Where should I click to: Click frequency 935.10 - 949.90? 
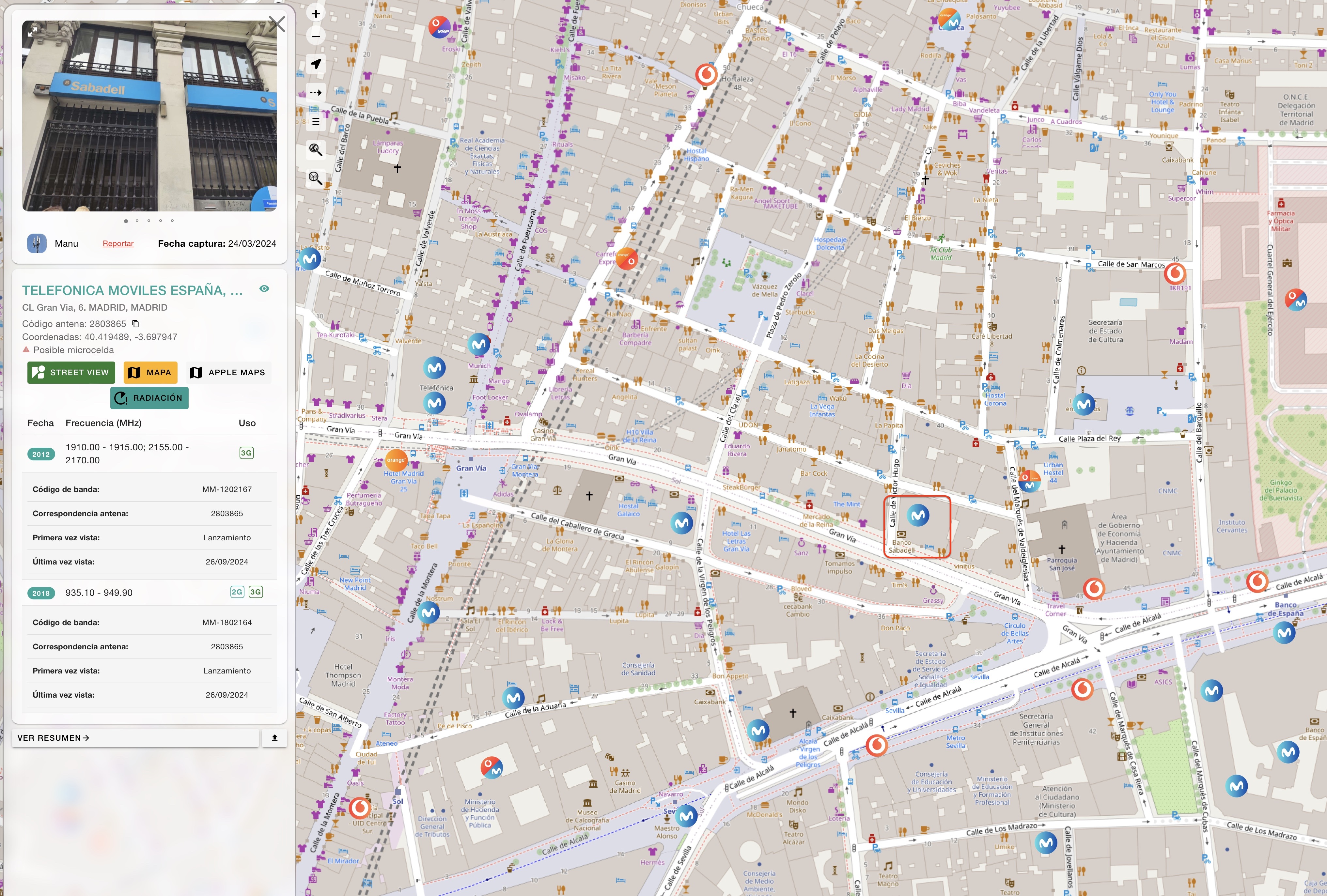coord(99,593)
